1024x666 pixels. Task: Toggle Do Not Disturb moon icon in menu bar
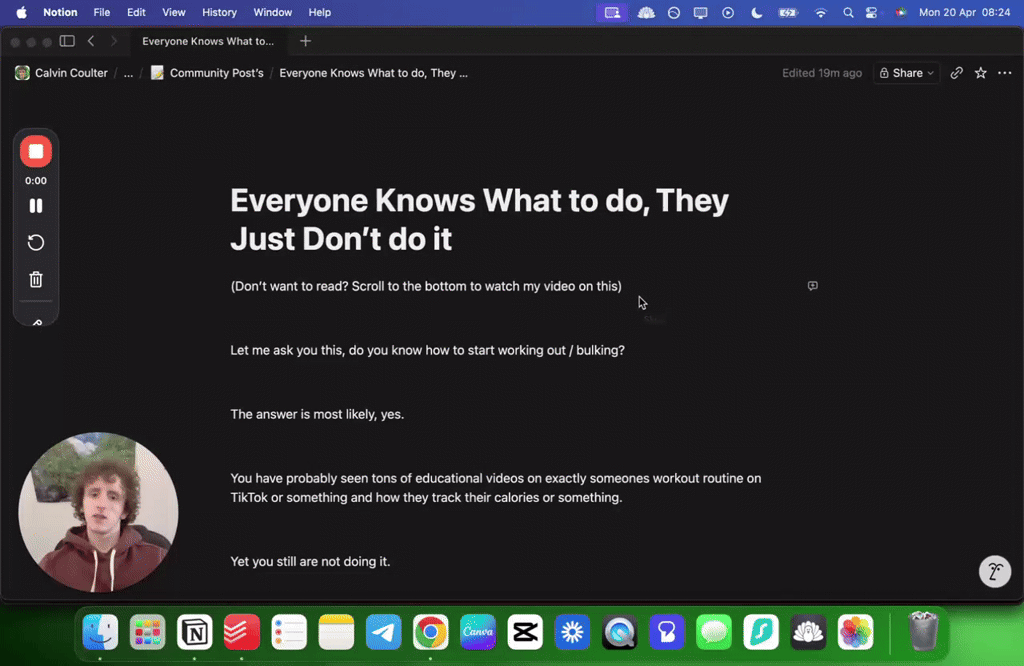[756, 12]
